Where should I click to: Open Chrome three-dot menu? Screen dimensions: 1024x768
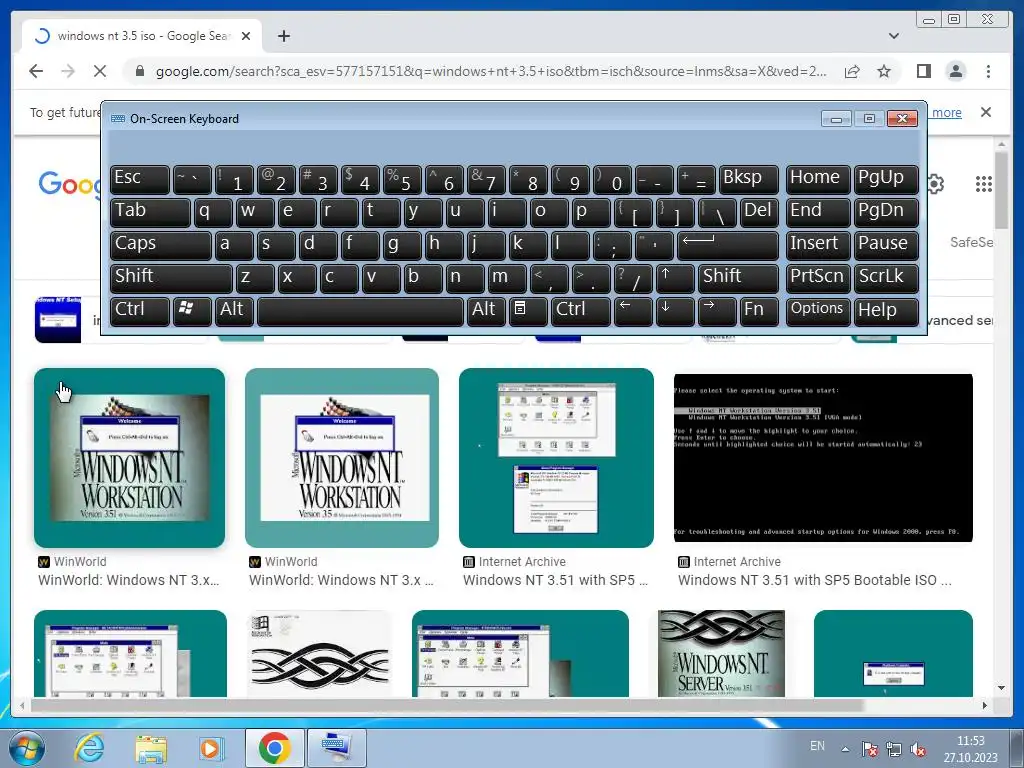988,71
